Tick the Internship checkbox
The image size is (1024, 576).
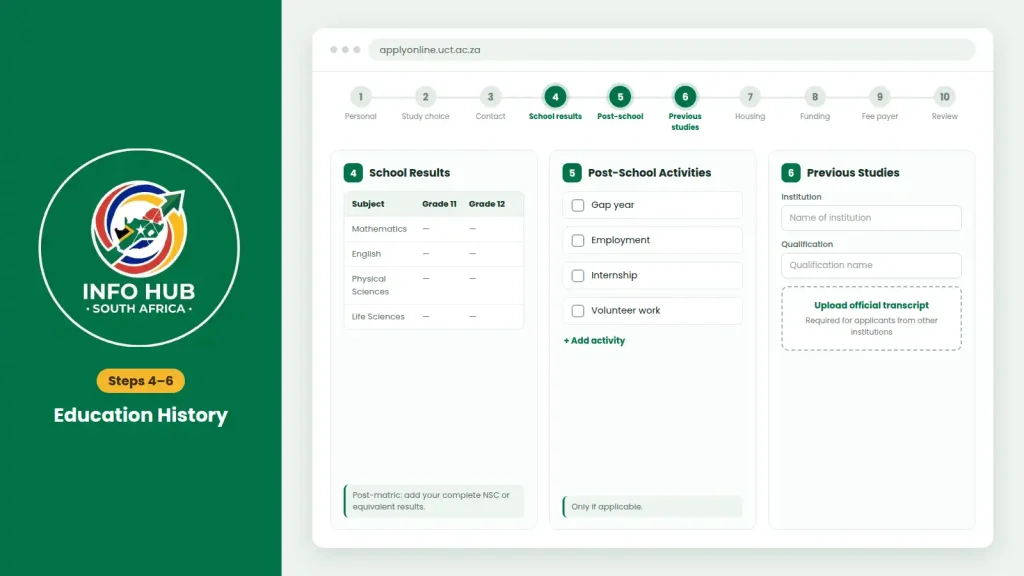click(x=578, y=276)
